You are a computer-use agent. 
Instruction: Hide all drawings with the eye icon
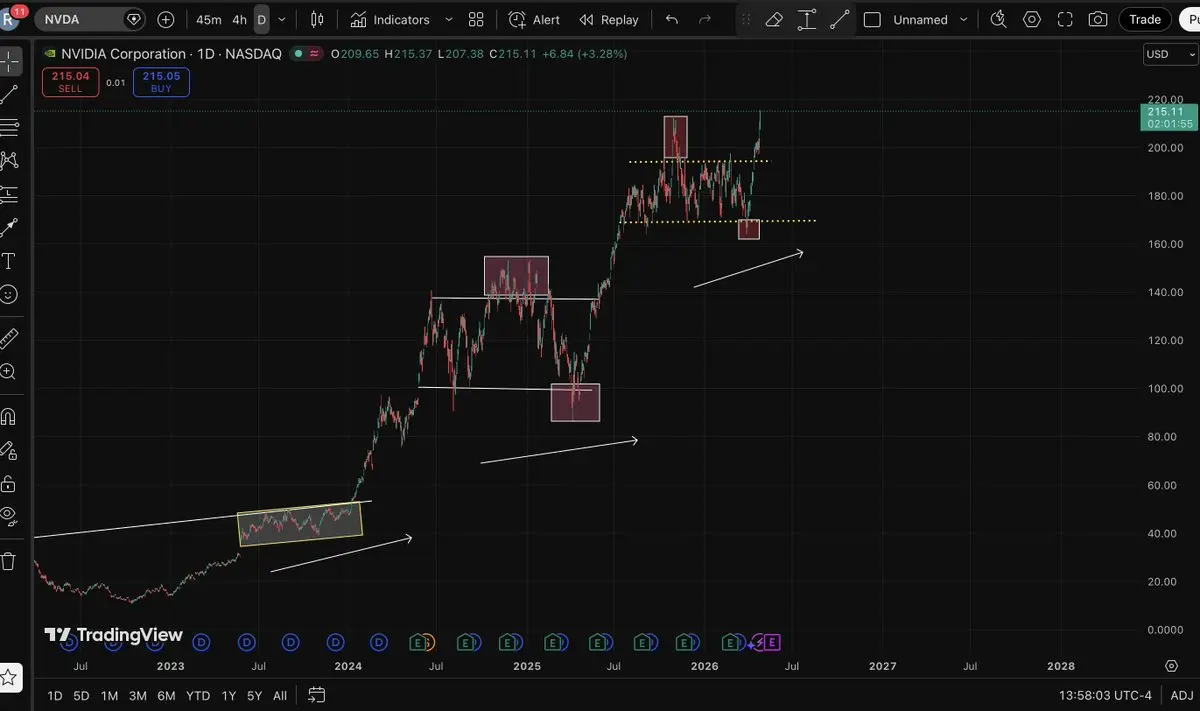click(9, 516)
